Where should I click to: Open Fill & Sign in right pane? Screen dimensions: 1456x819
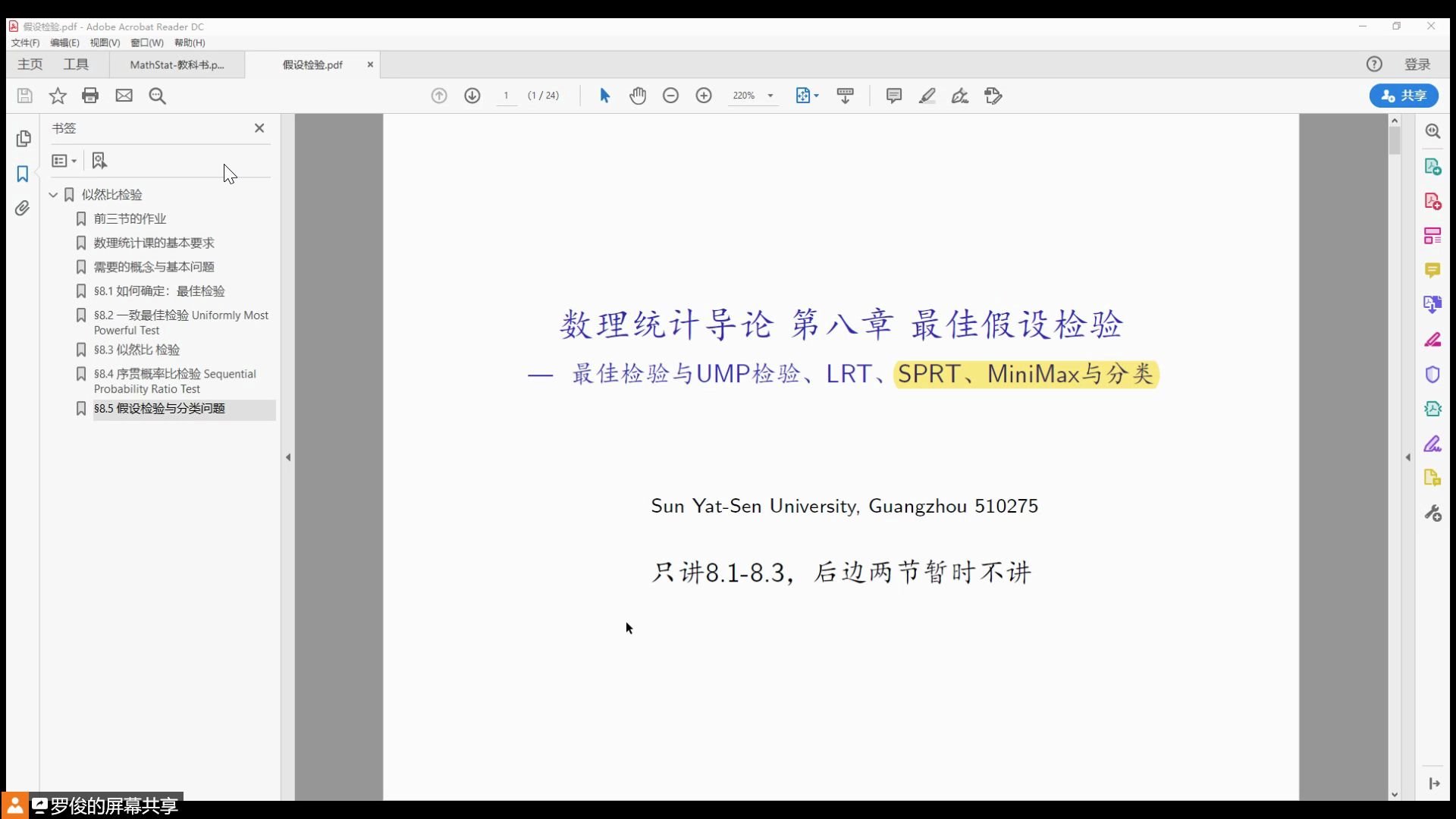pos(1432,444)
